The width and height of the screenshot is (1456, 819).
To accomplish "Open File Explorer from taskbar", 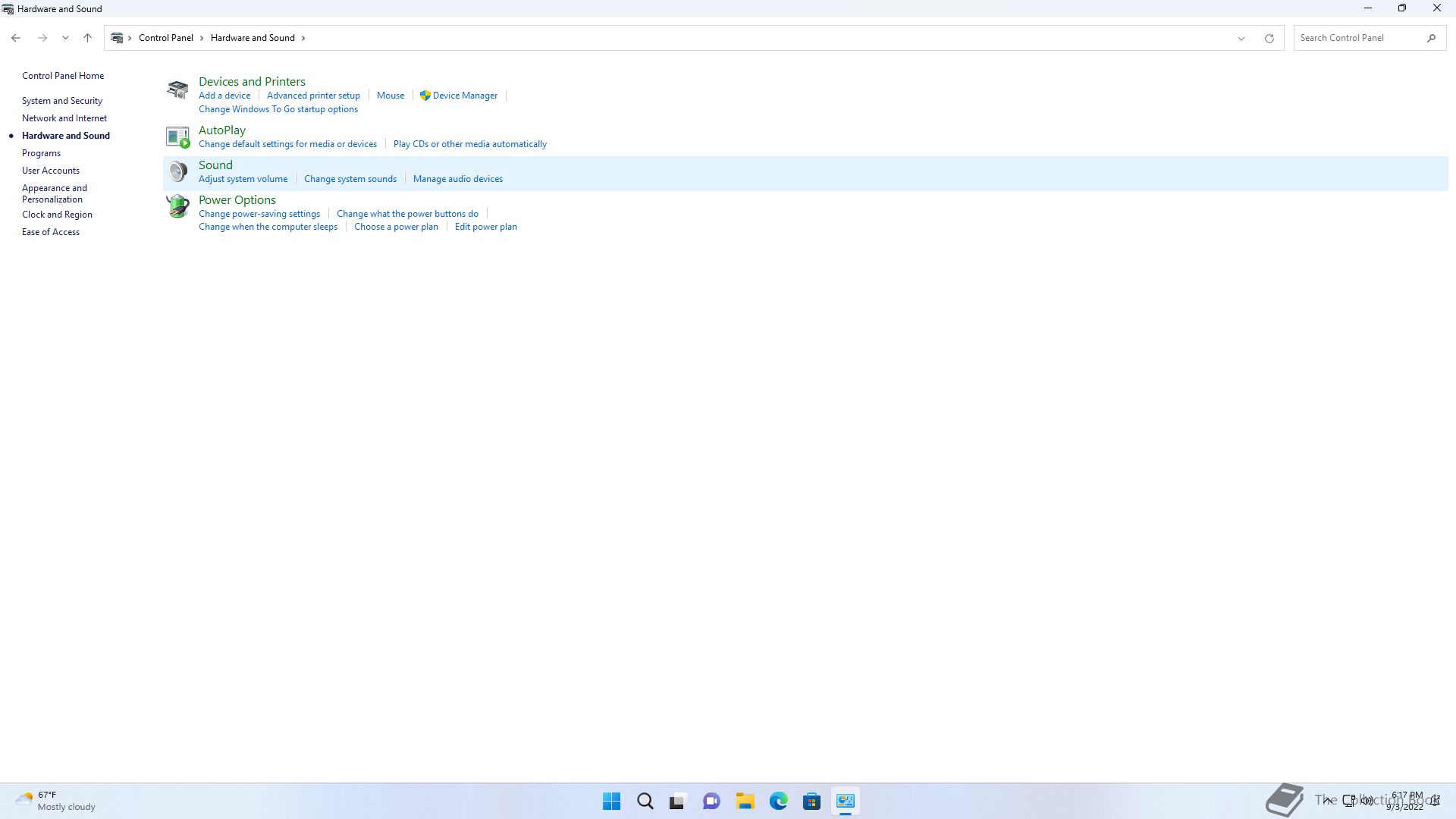I will (x=745, y=801).
